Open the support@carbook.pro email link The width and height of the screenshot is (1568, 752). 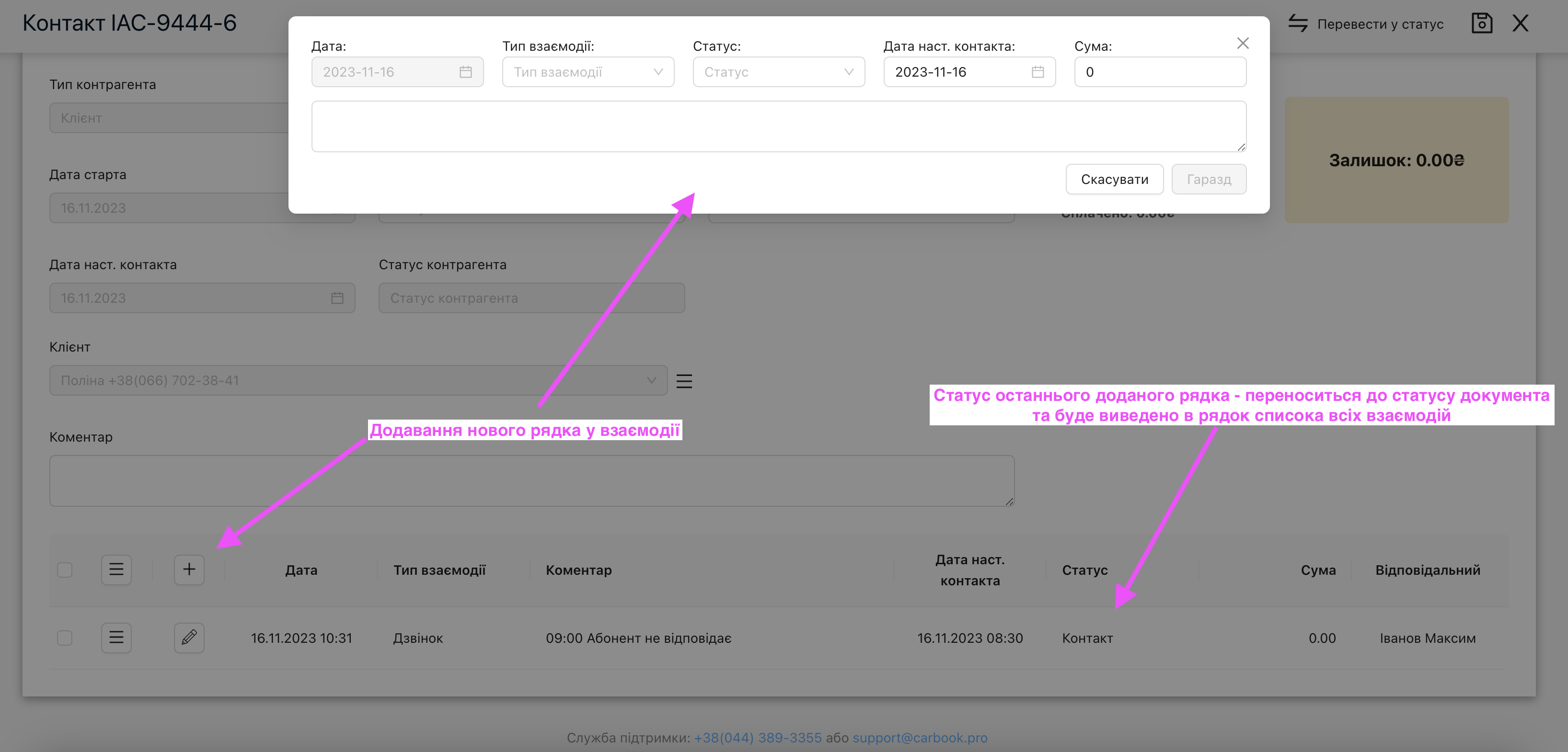(x=919, y=738)
